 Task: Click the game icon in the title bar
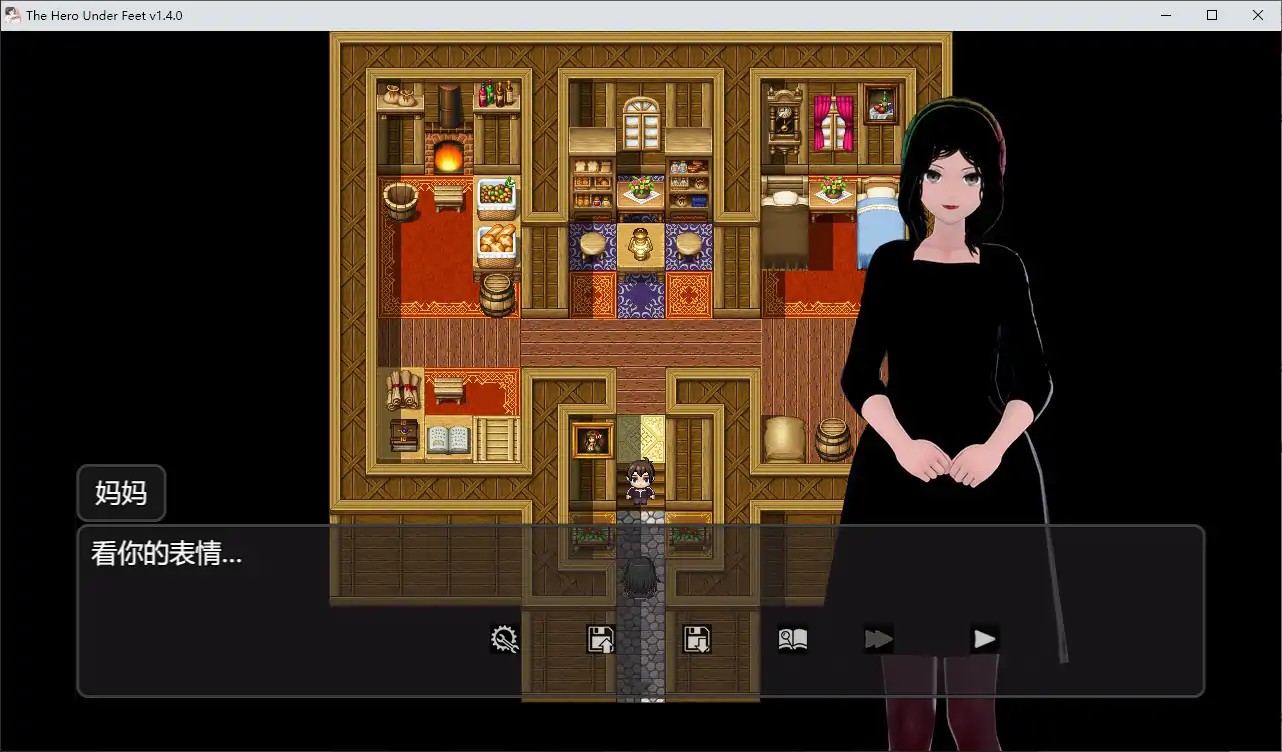tap(11, 15)
